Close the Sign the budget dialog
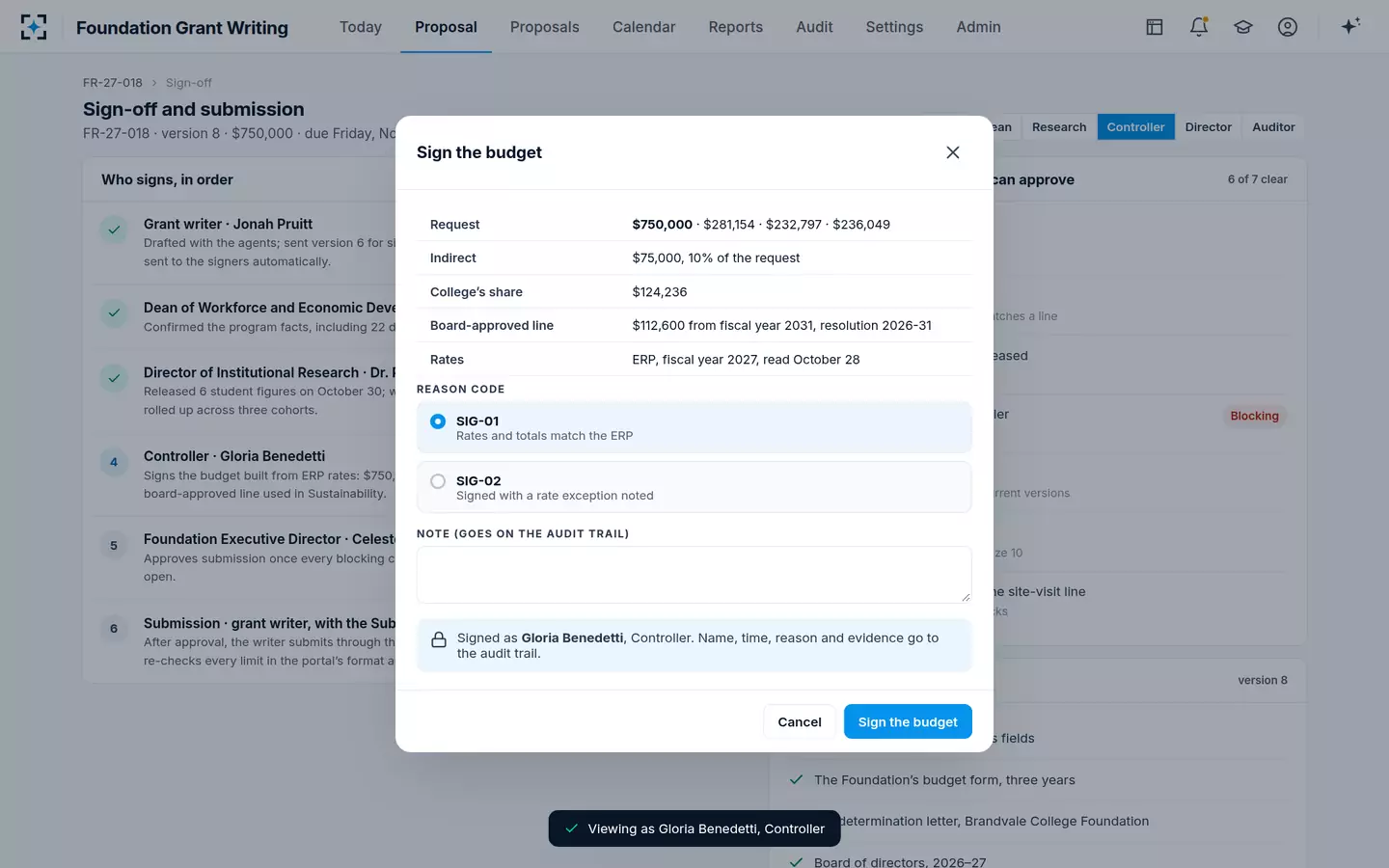This screenshot has height=868, width=1389. click(953, 152)
